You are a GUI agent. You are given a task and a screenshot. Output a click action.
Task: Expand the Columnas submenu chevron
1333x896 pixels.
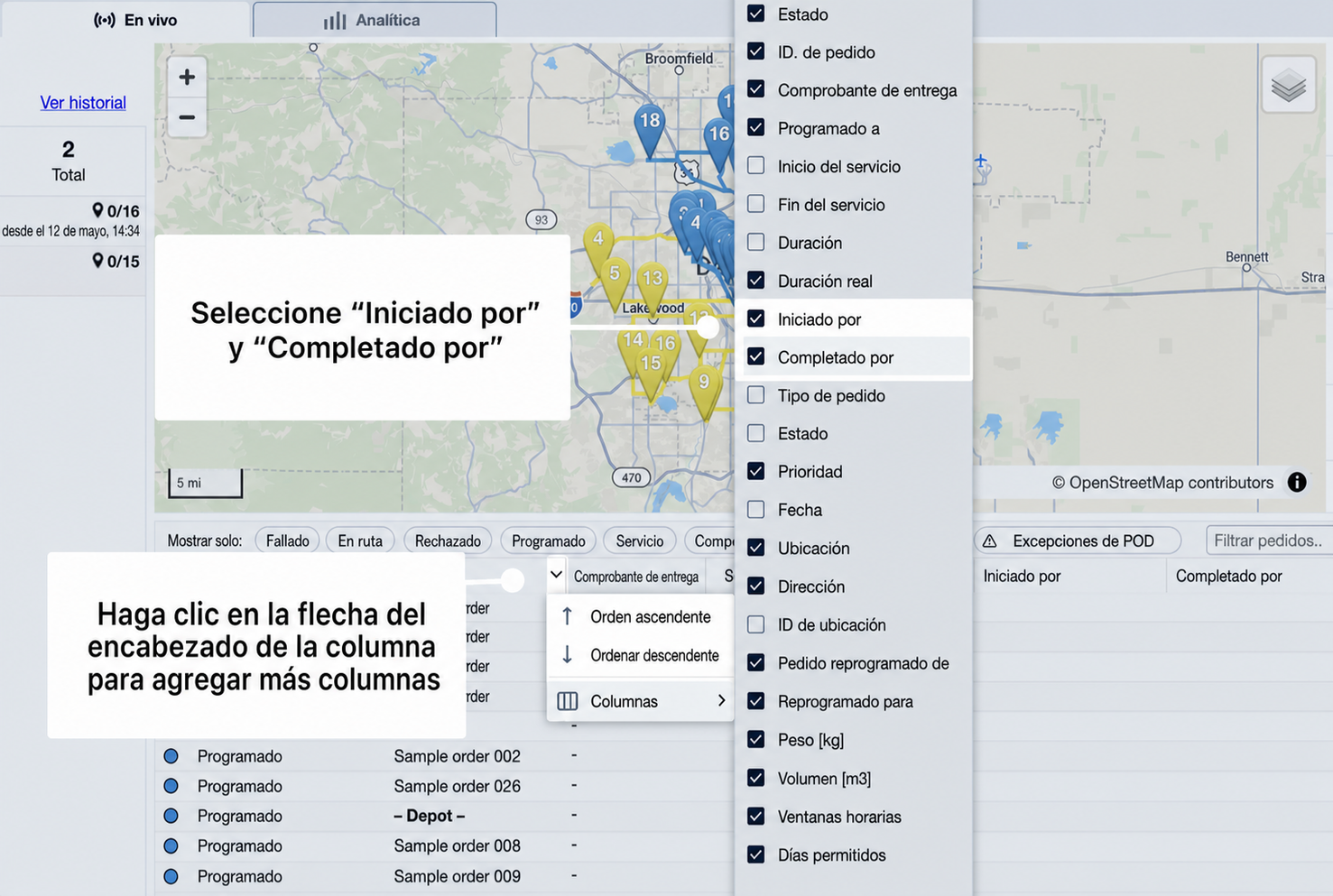pyautogui.click(x=721, y=700)
